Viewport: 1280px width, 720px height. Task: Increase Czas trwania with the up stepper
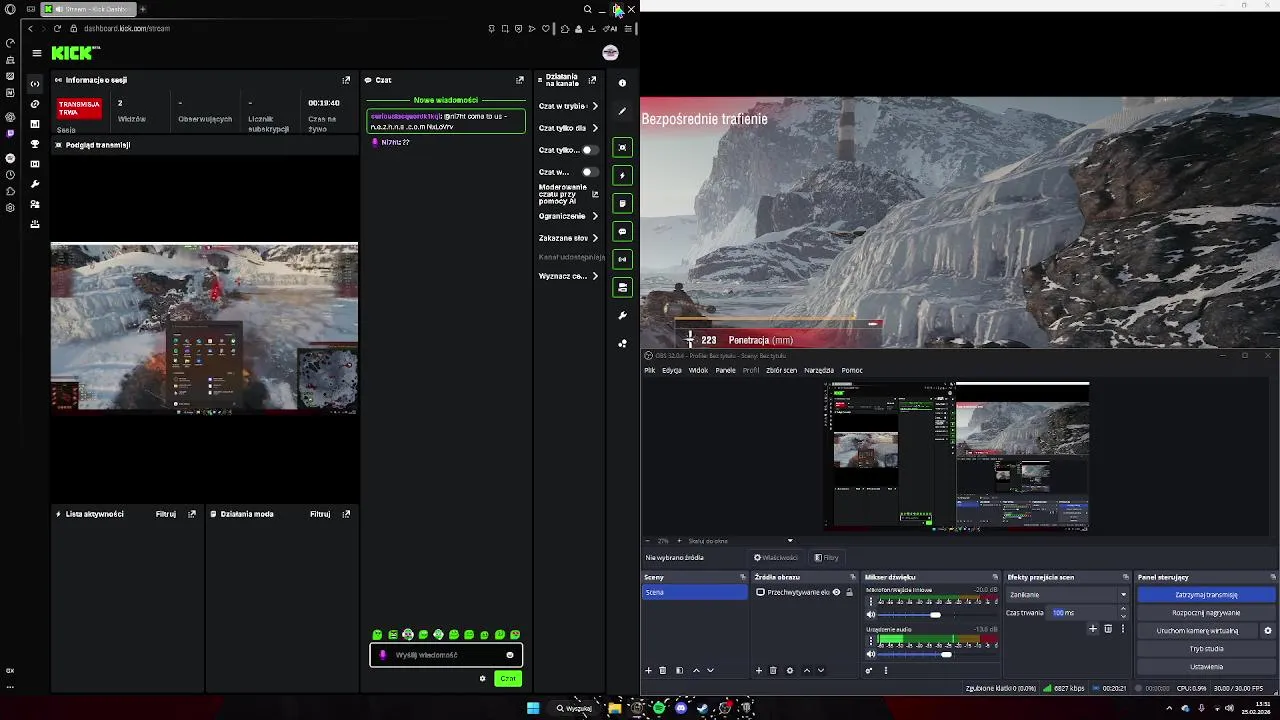pyautogui.click(x=1123, y=609)
